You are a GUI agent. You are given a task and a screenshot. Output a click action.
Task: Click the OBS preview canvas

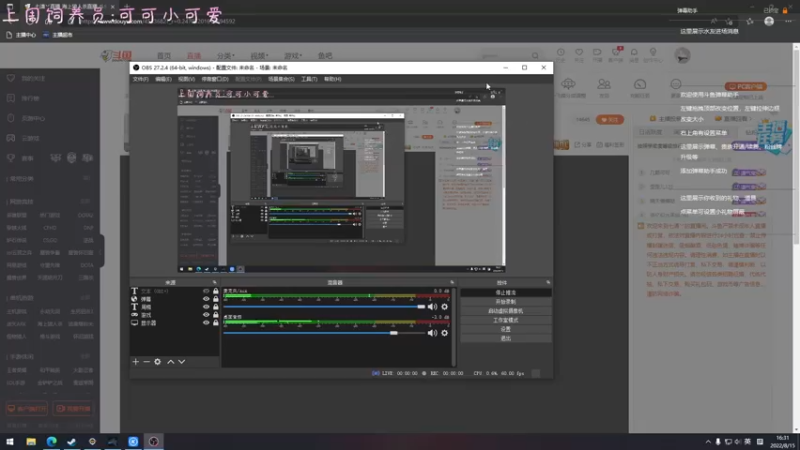[341, 180]
